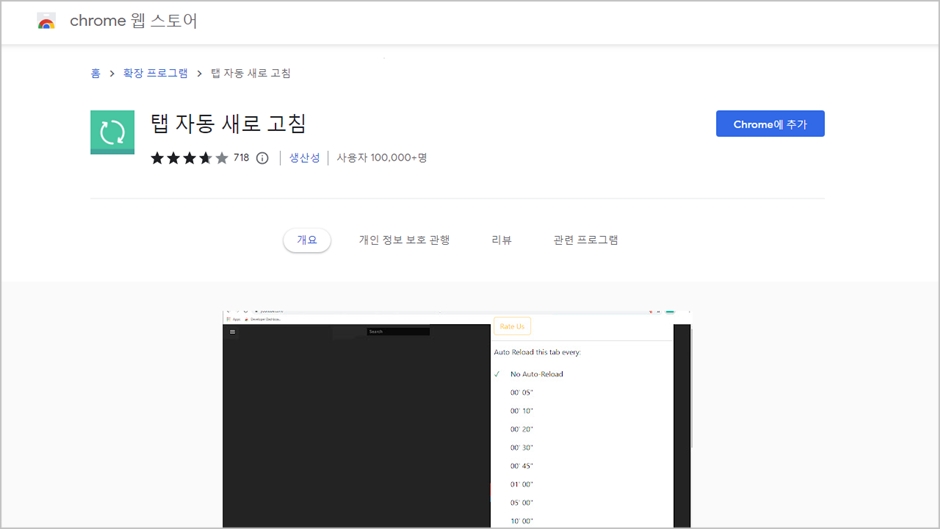Open the 생산성 category link

[305, 158]
